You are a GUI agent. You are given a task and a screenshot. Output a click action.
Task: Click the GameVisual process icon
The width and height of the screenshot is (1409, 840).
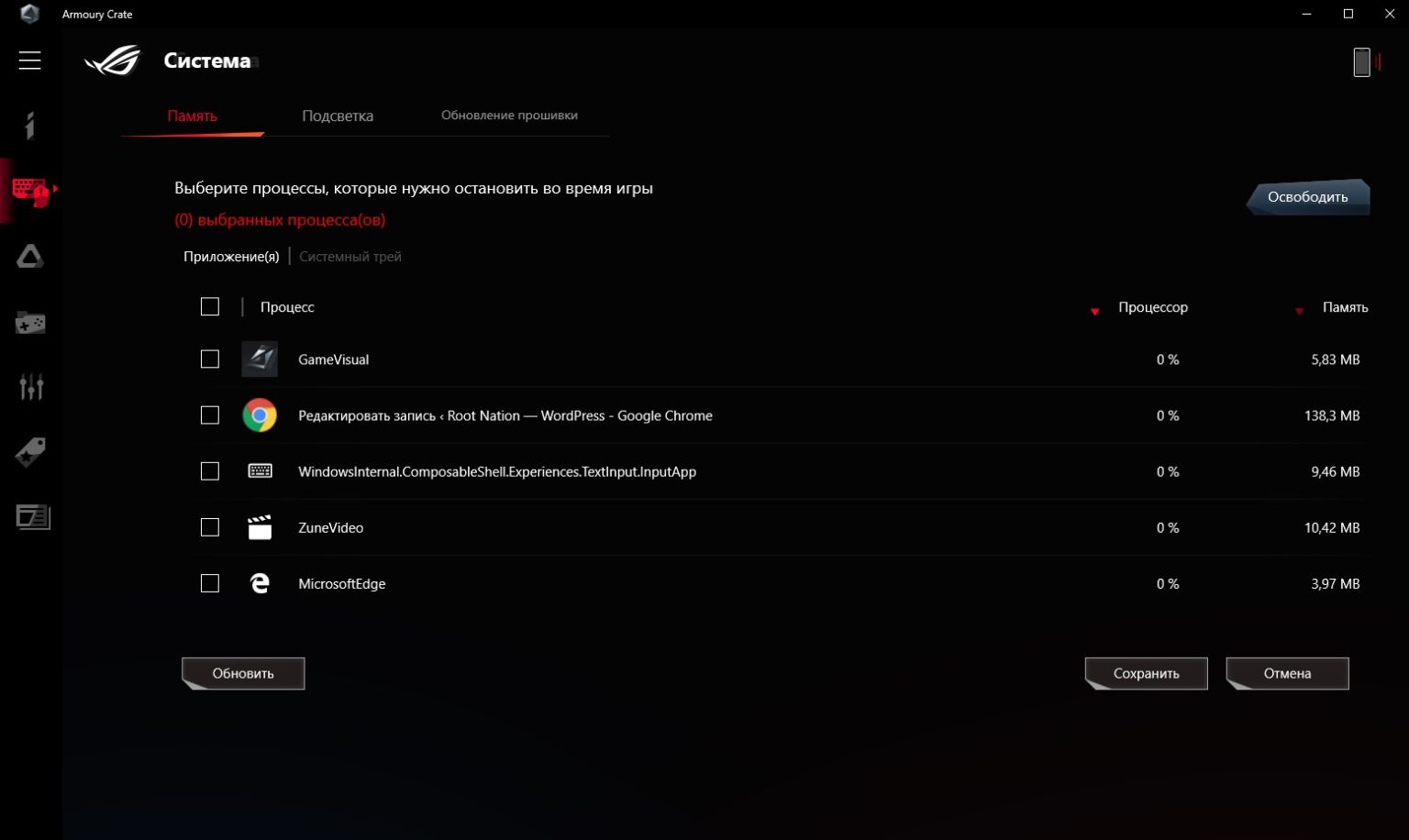click(x=260, y=359)
